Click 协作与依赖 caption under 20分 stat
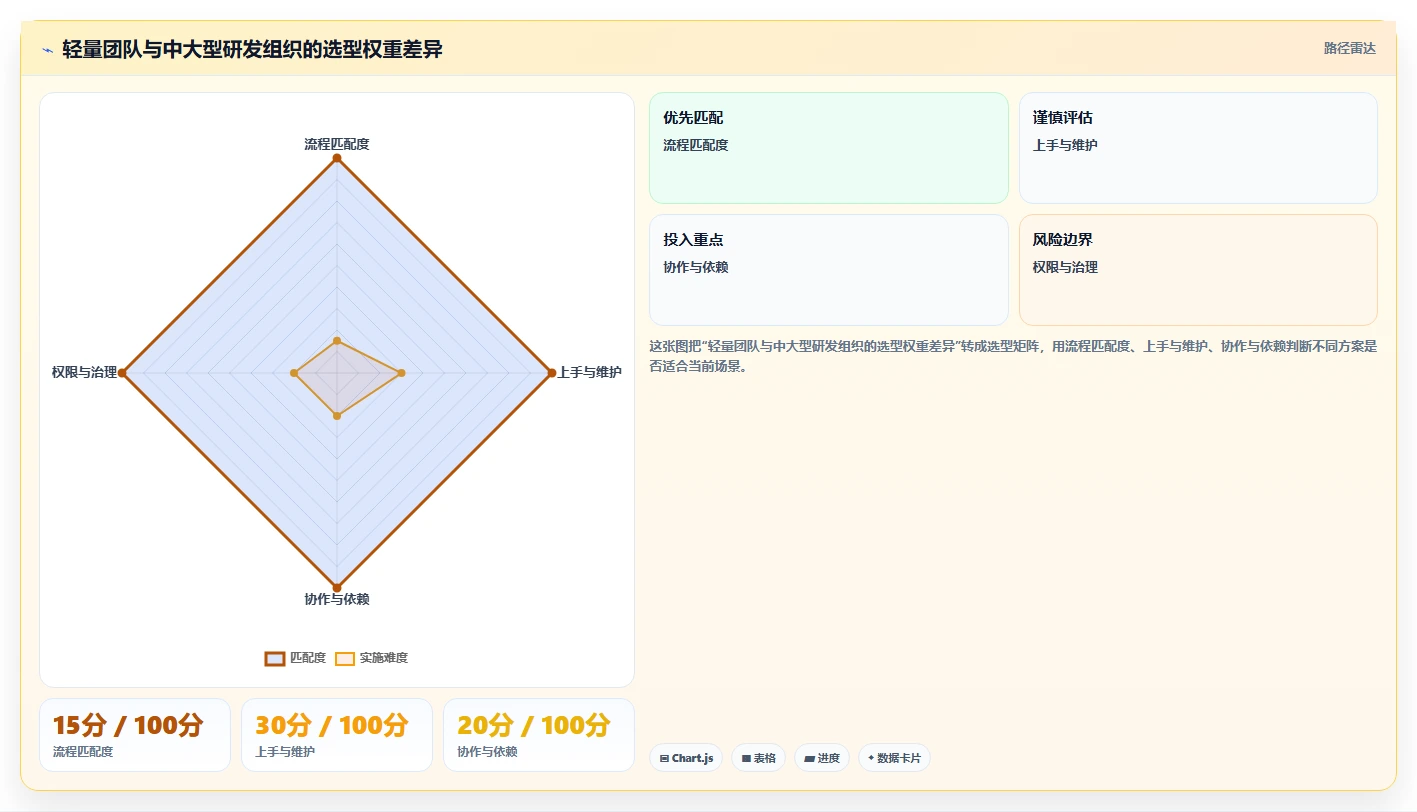The width and height of the screenshot is (1417, 812). coord(487,752)
